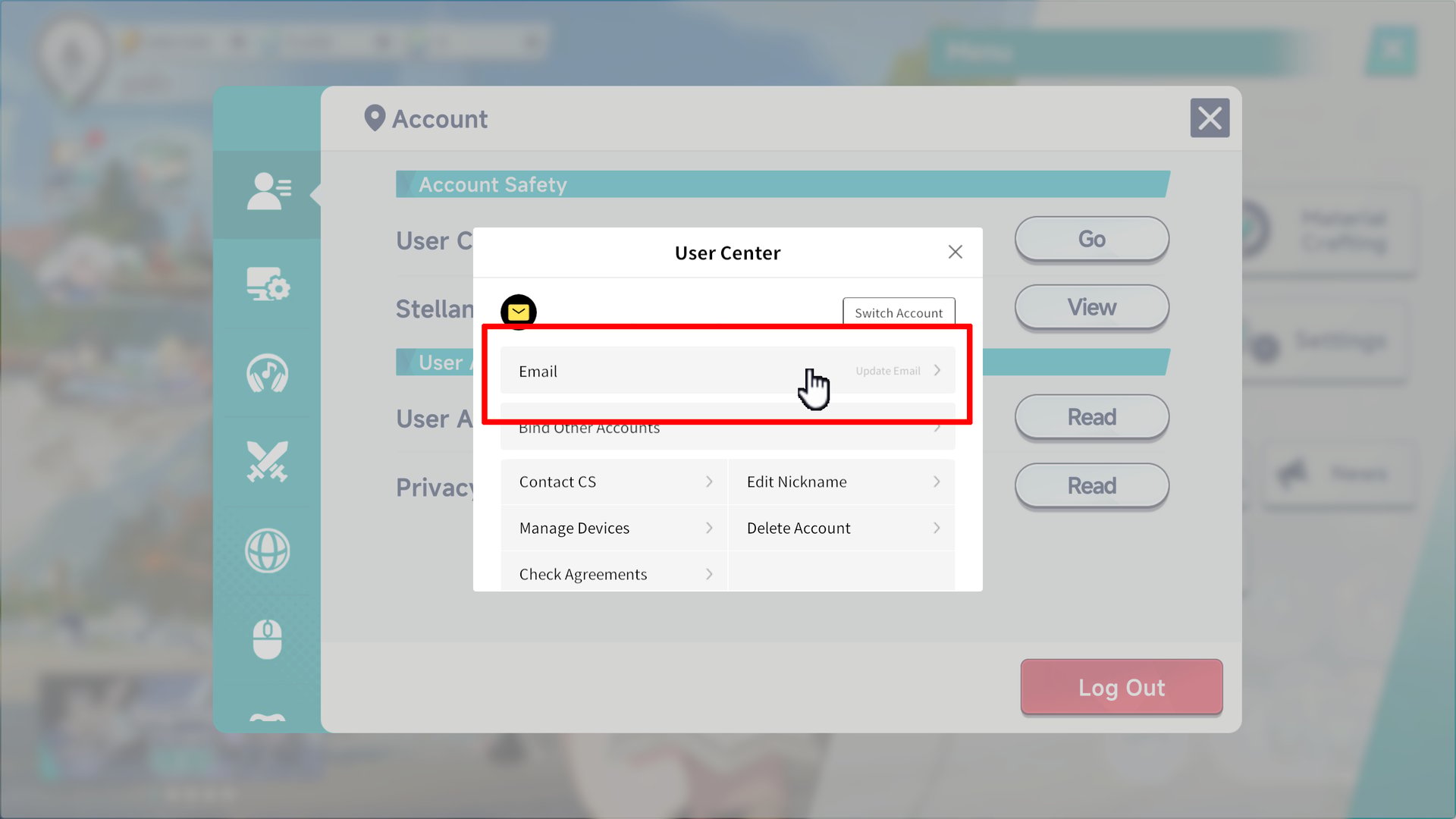Expand the Manage Devices chevron
The width and height of the screenshot is (1456, 819).
point(709,528)
